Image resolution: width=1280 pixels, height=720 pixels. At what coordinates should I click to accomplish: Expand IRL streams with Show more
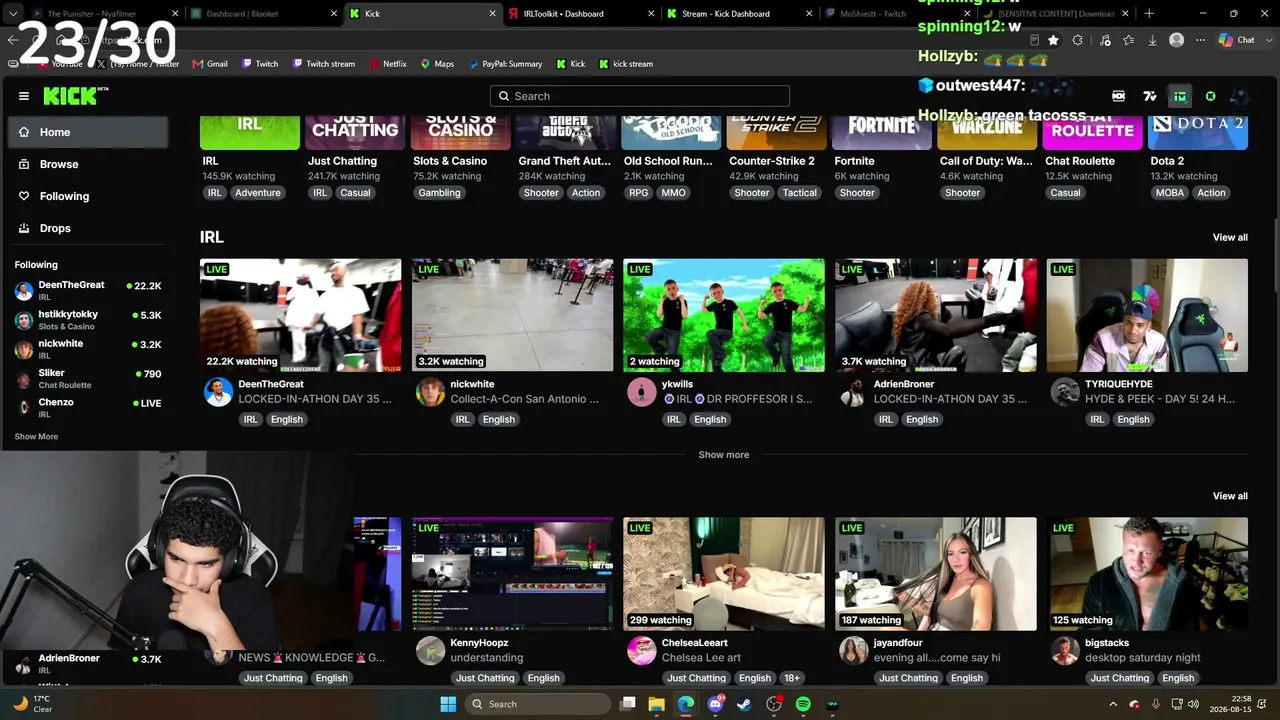pyautogui.click(x=724, y=455)
